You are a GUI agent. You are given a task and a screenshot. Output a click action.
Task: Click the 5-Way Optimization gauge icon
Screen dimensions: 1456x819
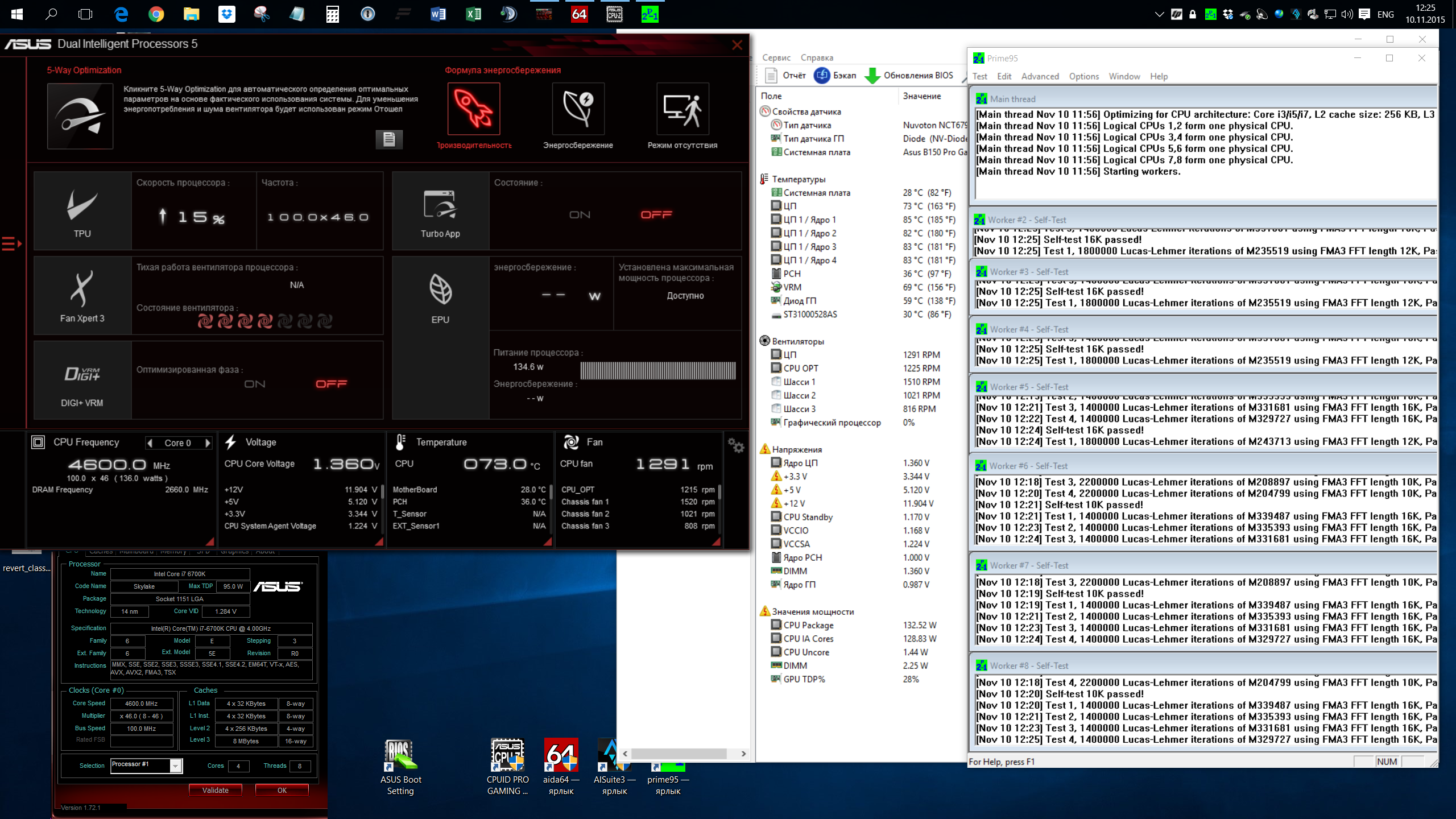(x=80, y=116)
